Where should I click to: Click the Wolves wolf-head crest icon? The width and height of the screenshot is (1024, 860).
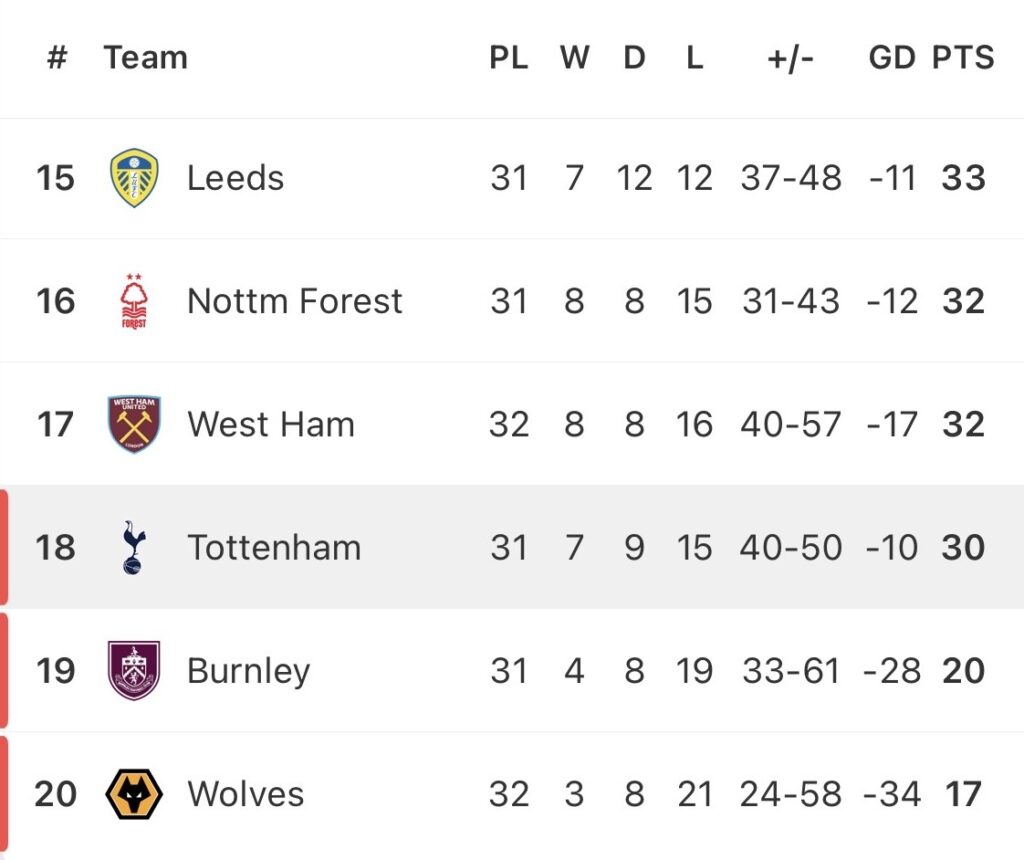[x=134, y=794]
